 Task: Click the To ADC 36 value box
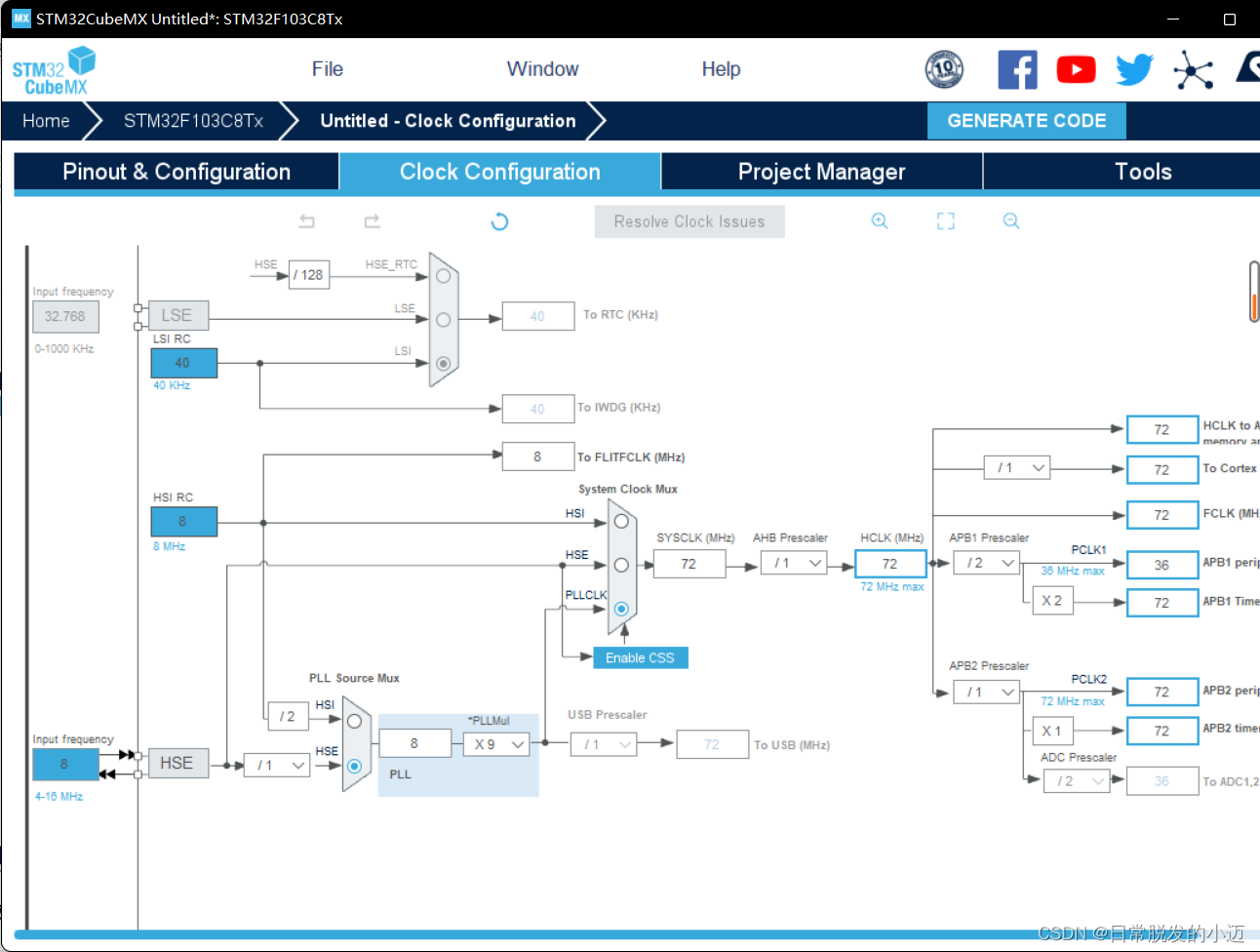click(1162, 781)
